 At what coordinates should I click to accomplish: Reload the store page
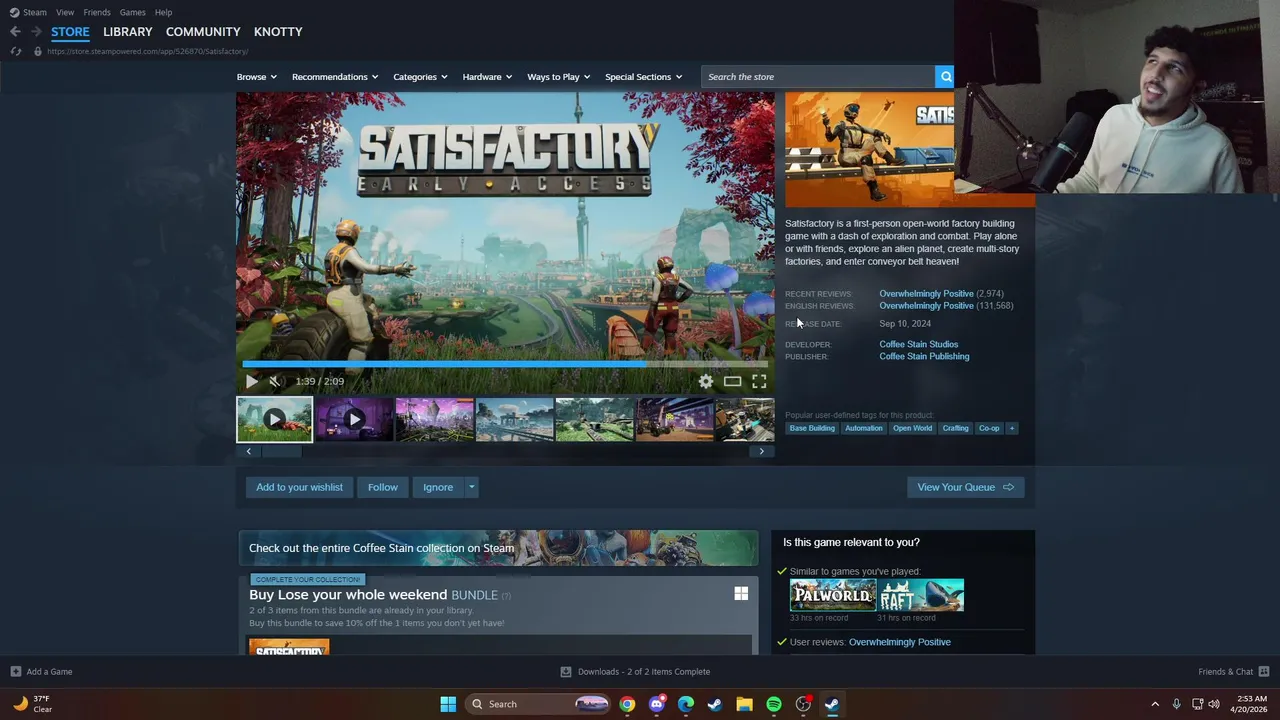(x=15, y=51)
